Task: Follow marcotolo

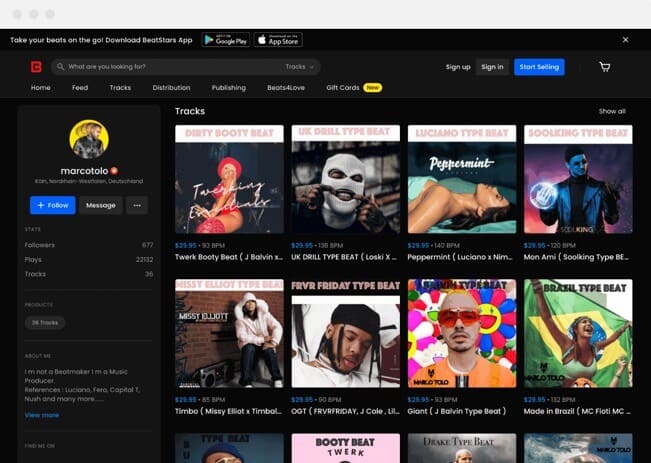Action: [x=53, y=205]
